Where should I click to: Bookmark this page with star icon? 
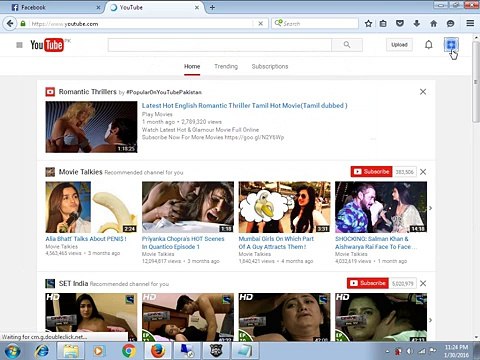(368, 24)
